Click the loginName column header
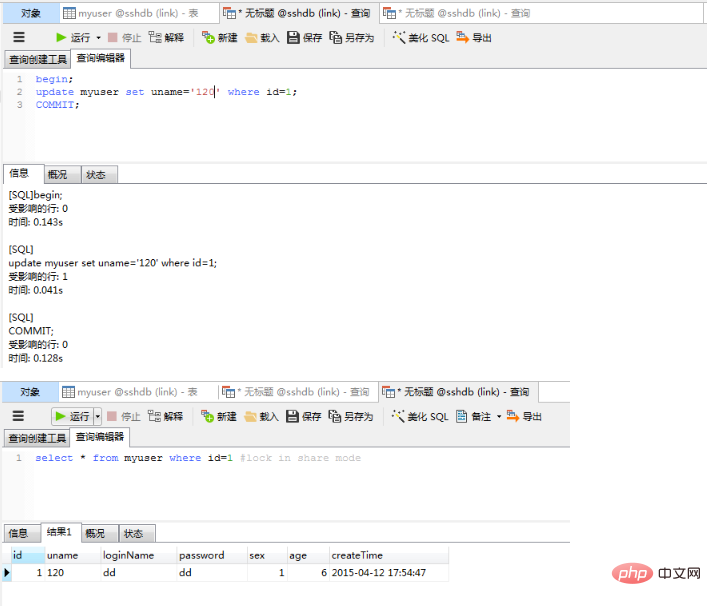Screen dimensions: 711x606 139,556
